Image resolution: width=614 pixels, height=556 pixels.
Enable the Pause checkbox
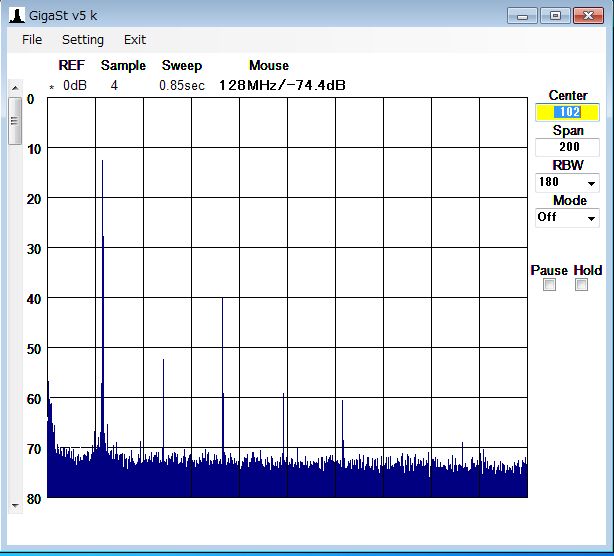pos(549,284)
